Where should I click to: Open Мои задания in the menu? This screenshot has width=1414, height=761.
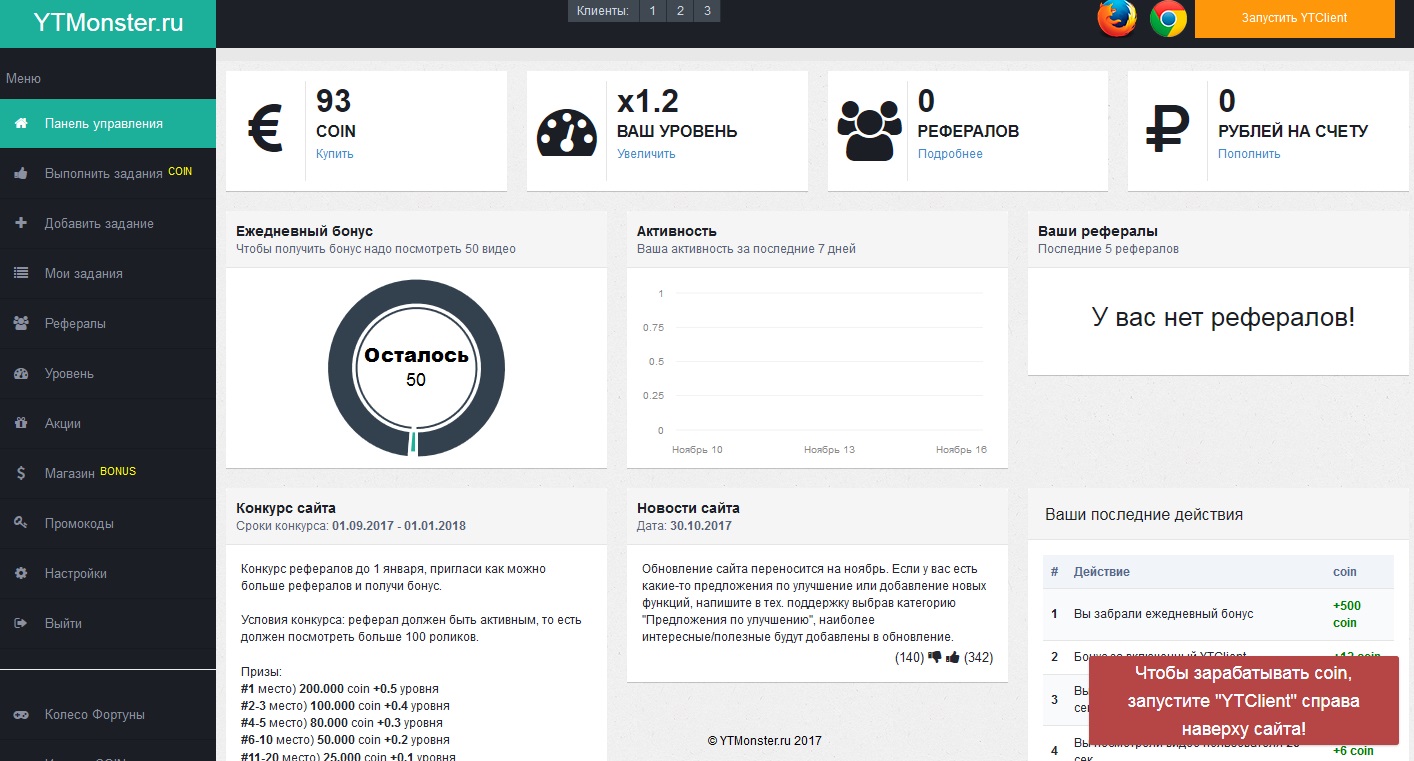(x=108, y=274)
